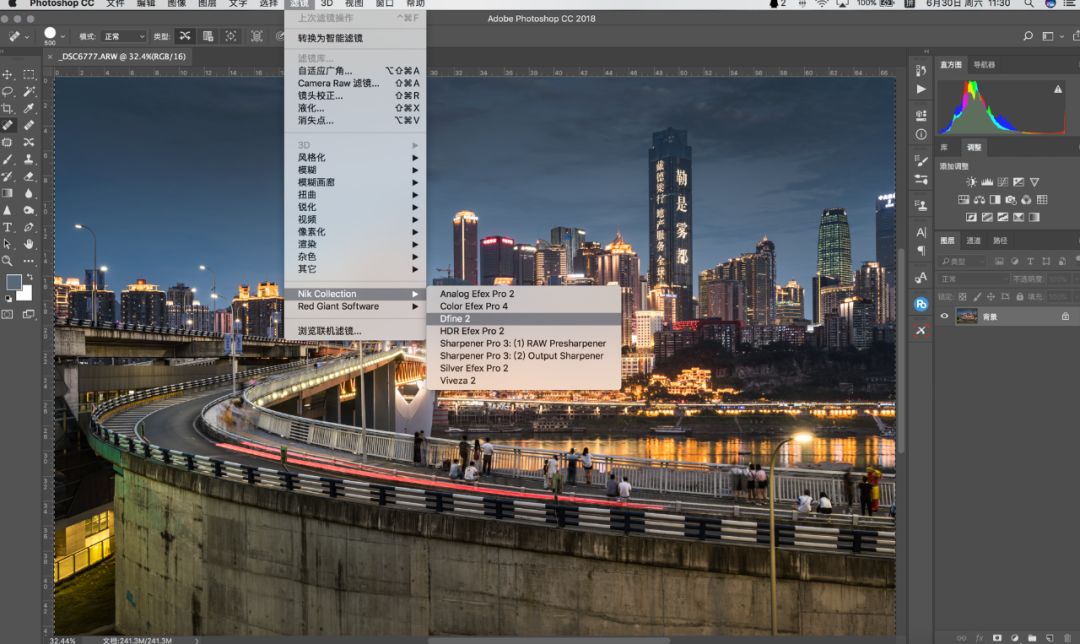Switch to the 通道 channels tab

973,240
